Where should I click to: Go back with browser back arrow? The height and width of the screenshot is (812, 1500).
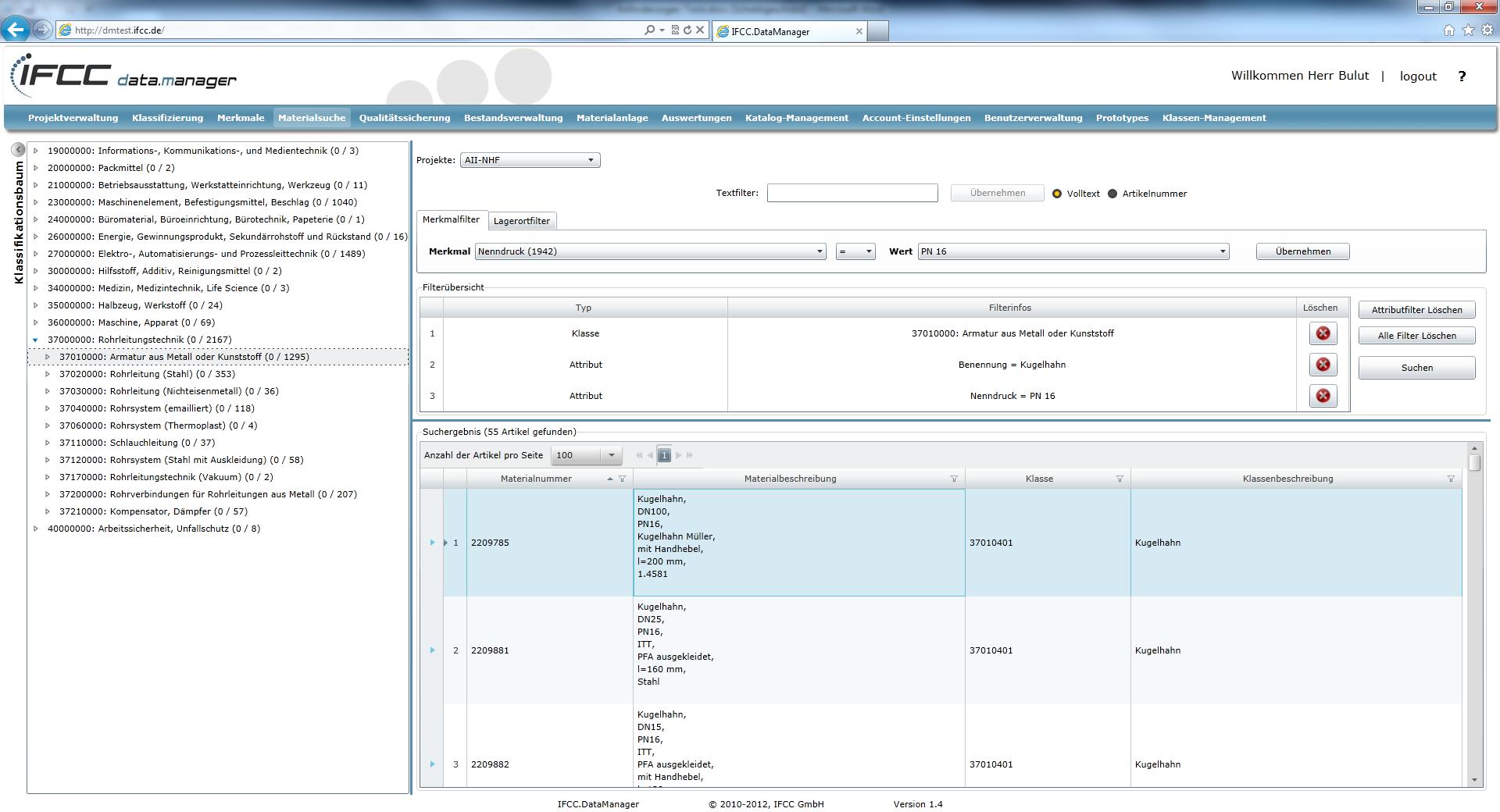tap(16, 30)
